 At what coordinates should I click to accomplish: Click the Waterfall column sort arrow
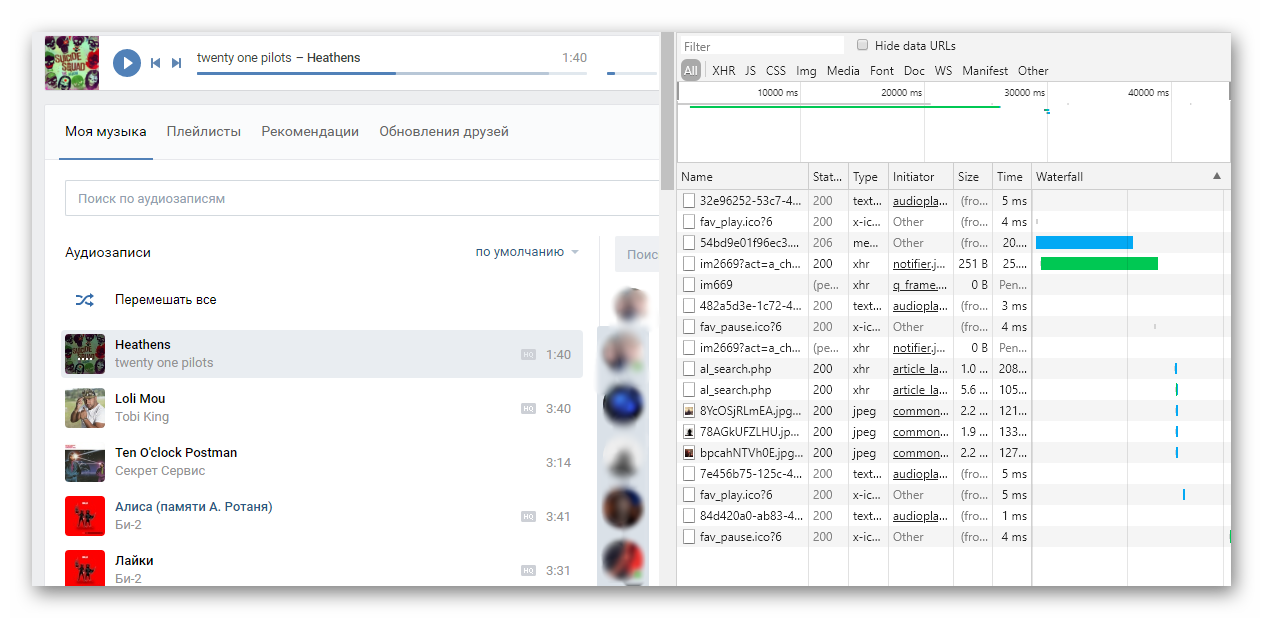[1217, 176]
